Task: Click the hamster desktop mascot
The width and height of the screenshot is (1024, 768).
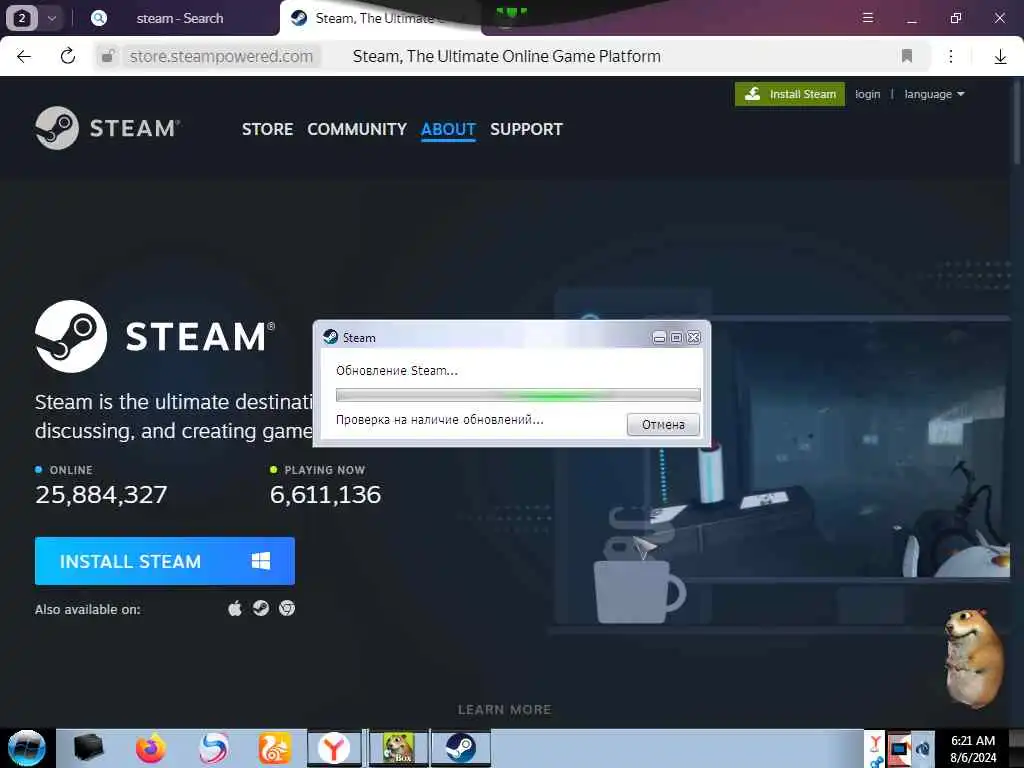Action: click(974, 658)
